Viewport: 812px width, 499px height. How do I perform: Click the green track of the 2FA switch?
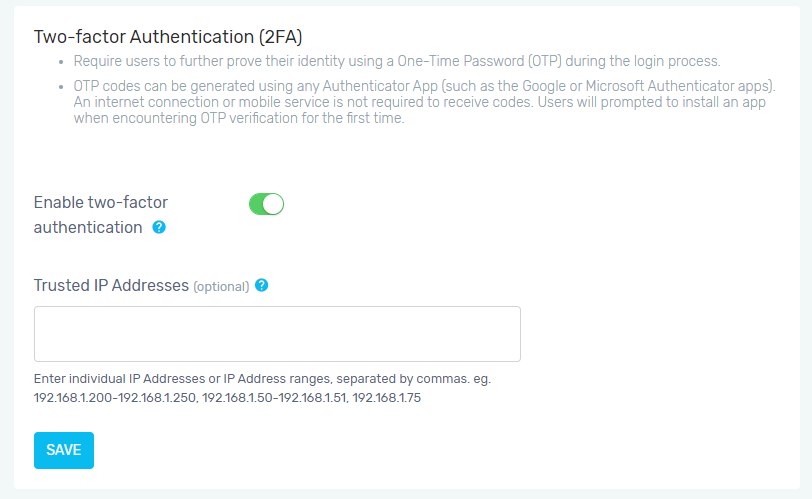click(256, 204)
